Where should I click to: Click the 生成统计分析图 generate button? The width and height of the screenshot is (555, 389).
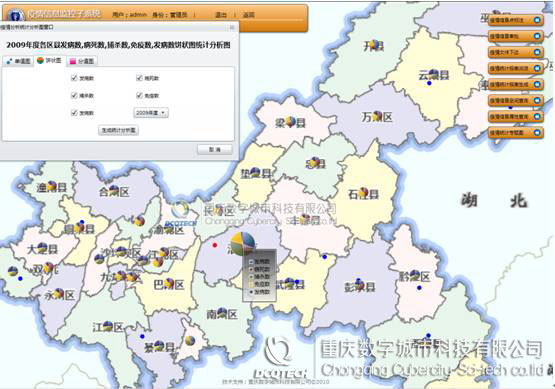[x=118, y=130]
